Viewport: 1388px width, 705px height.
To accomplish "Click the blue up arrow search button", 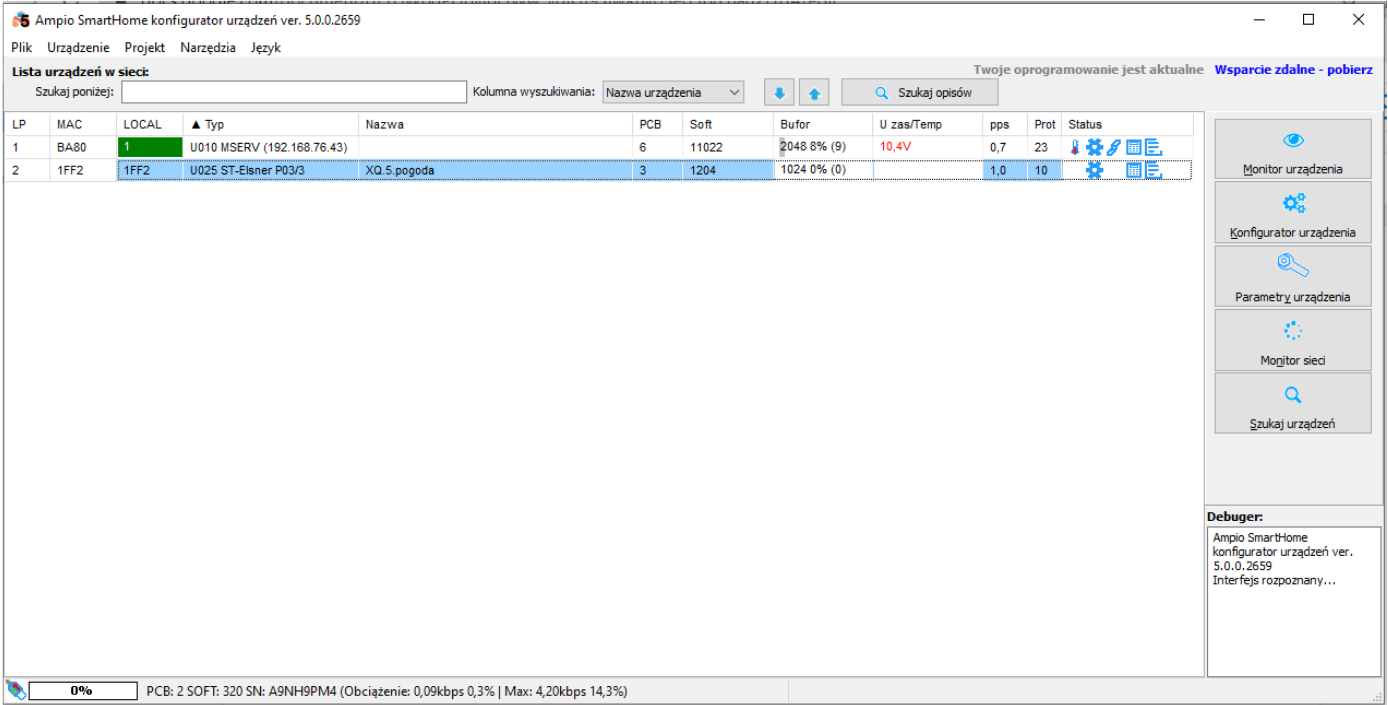I will point(815,93).
